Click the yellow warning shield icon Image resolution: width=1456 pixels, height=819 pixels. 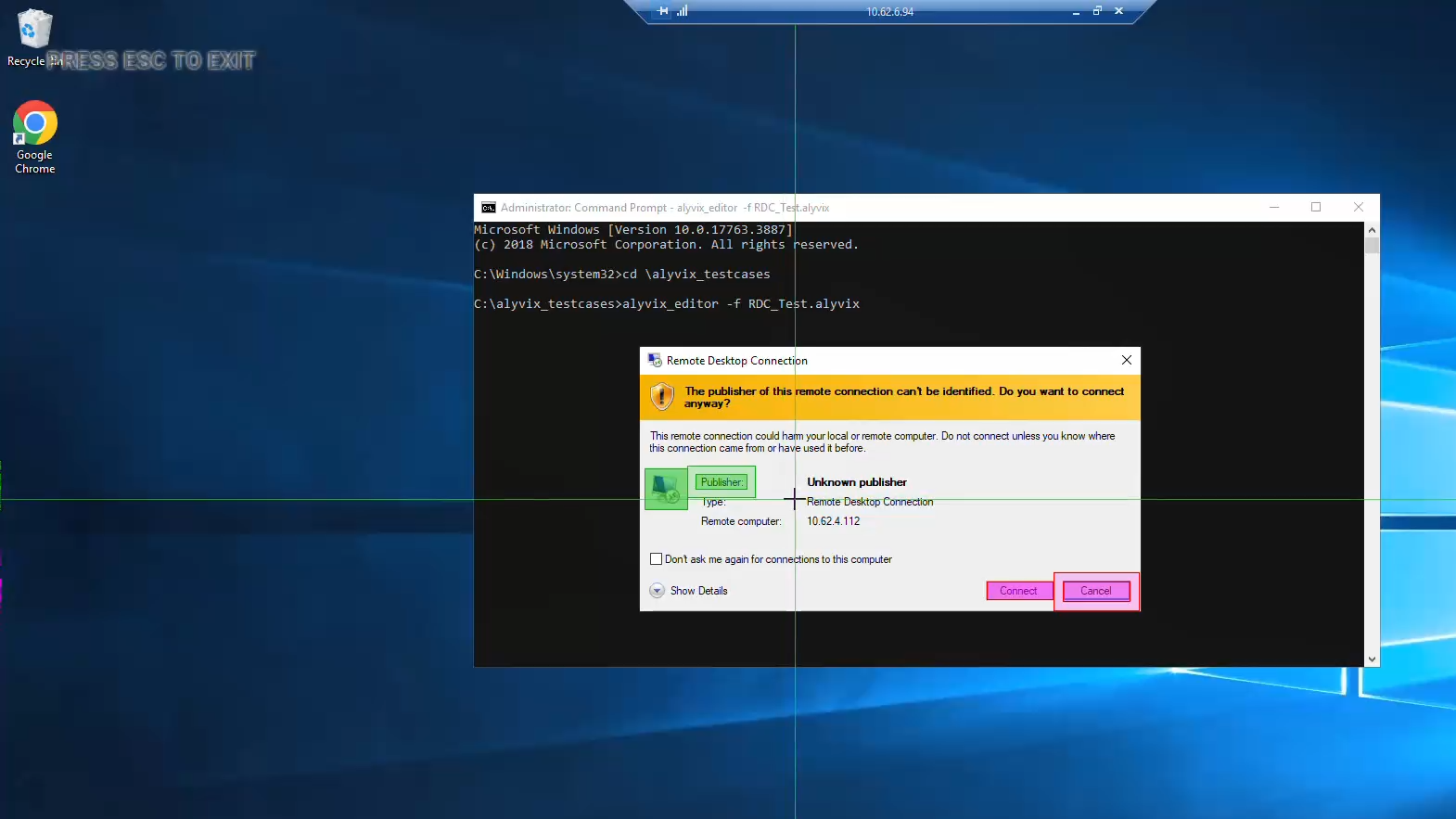point(662,397)
